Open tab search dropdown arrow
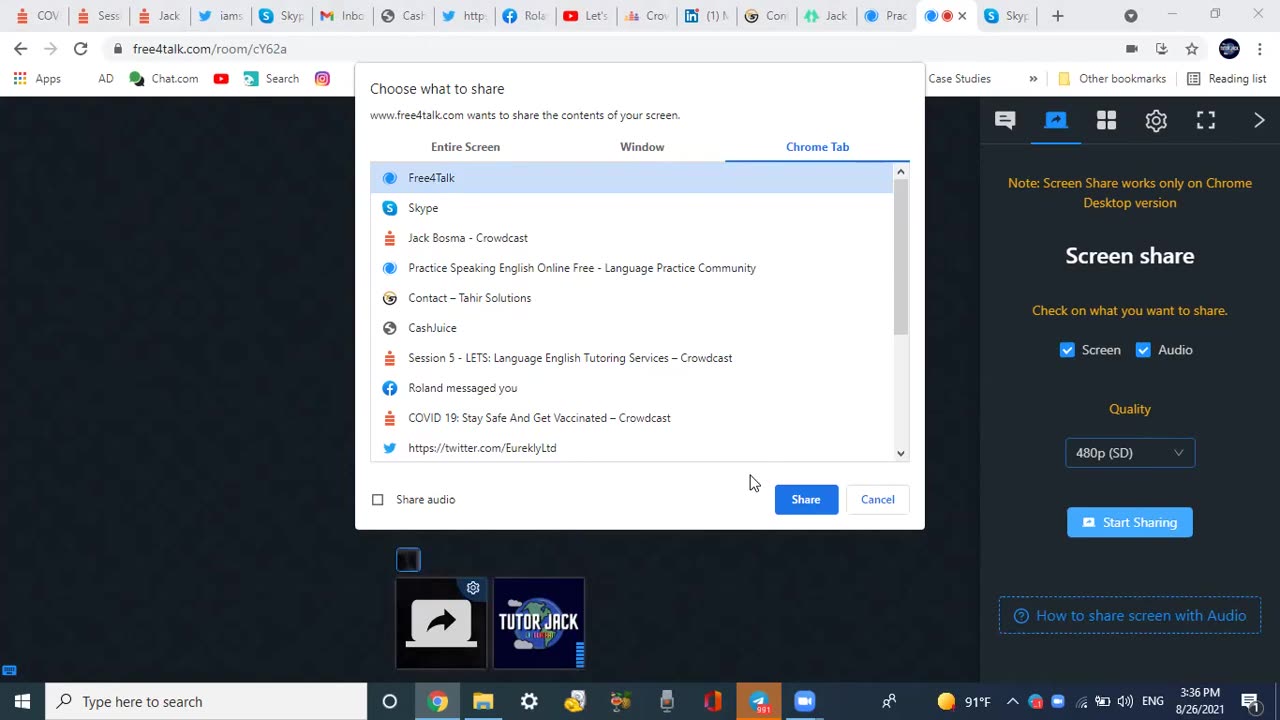The image size is (1280, 720). [1131, 16]
